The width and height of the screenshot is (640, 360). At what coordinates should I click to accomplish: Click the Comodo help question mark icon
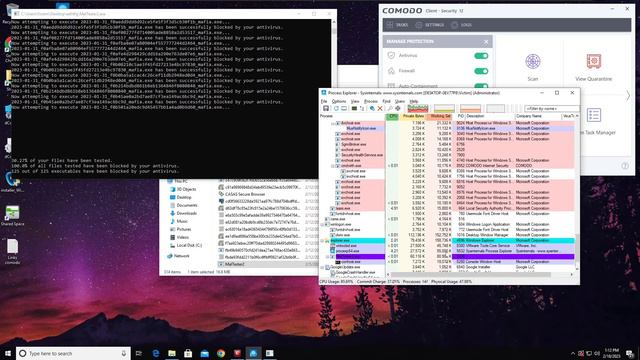625,166
